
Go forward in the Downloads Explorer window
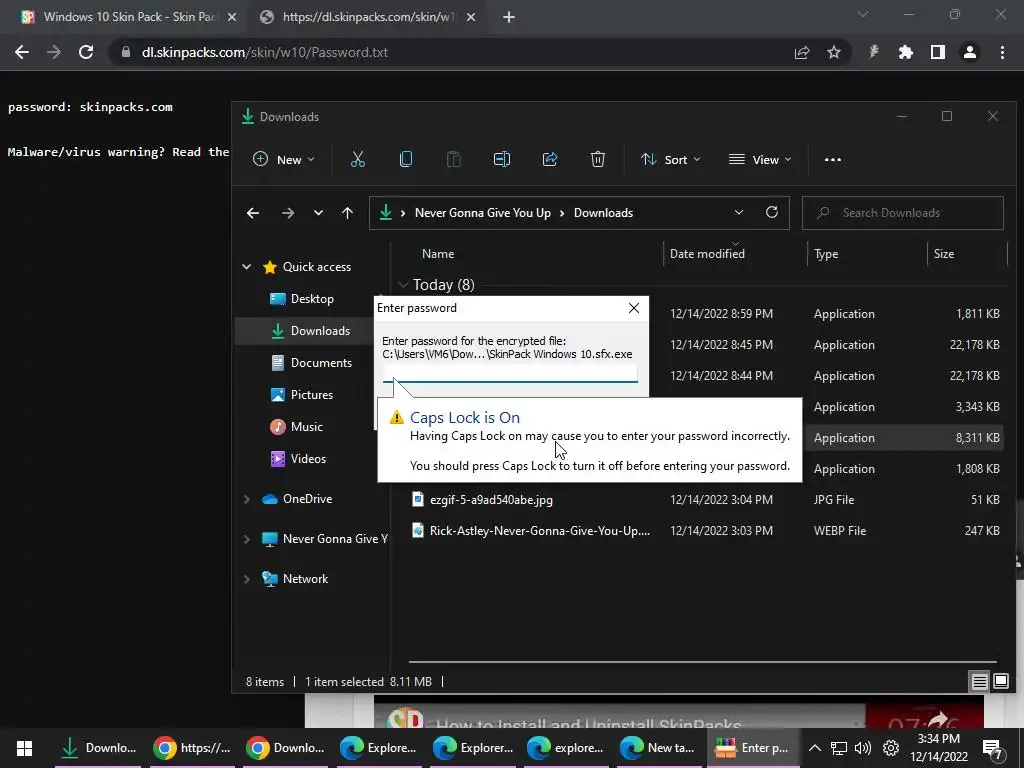click(x=287, y=213)
